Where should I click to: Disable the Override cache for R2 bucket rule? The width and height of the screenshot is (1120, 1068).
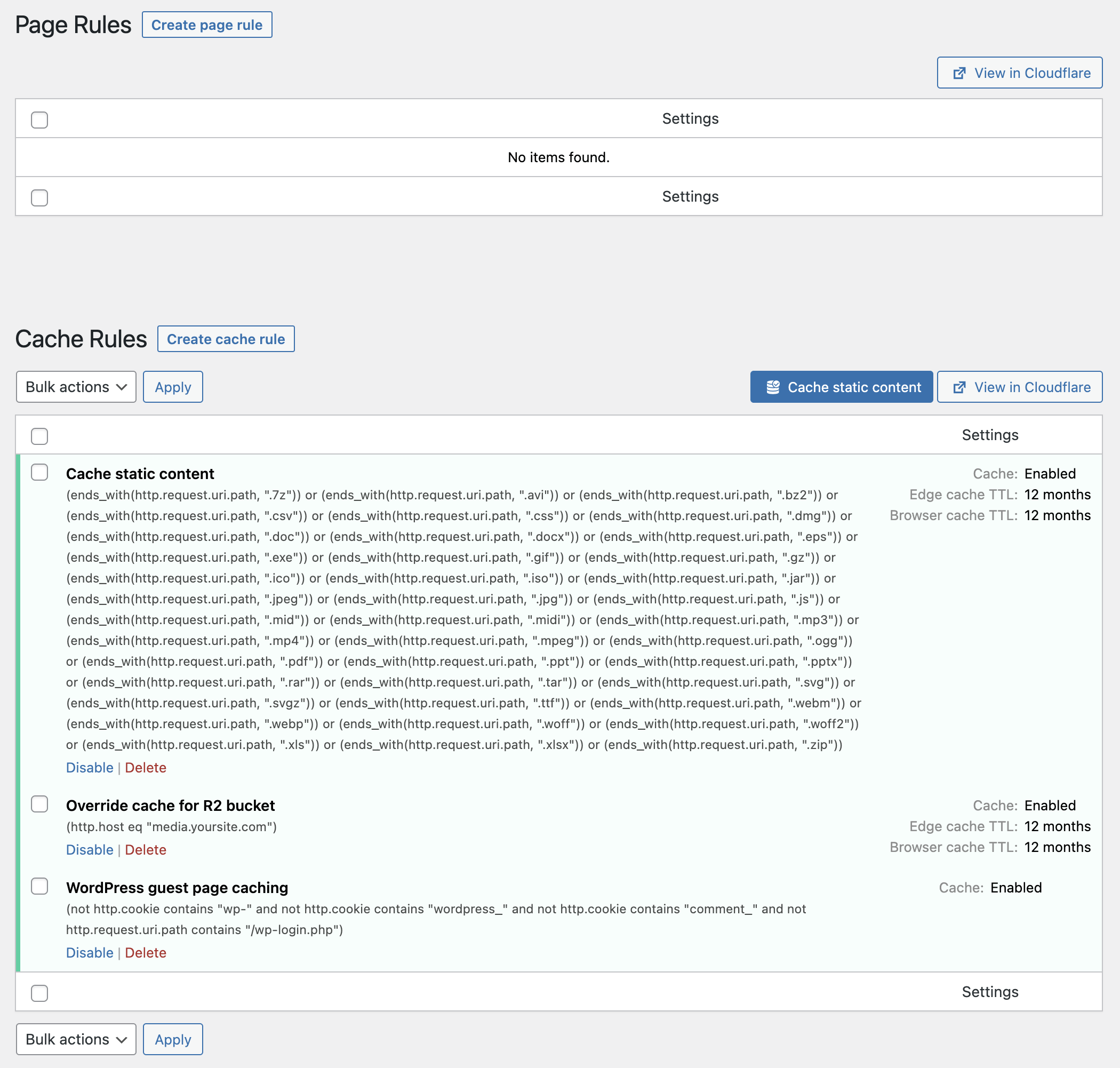tap(90, 850)
